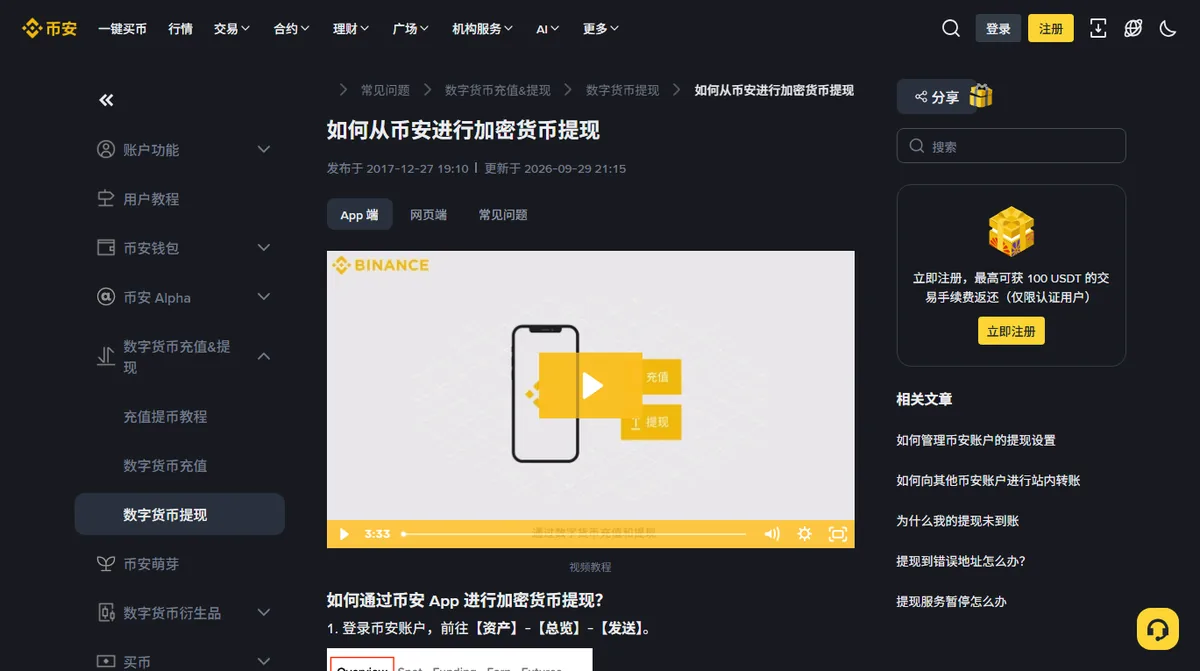Expand the 买币 chevron
Image resolution: width=1200 pixels, height=671 pixels.
[264, 661]
